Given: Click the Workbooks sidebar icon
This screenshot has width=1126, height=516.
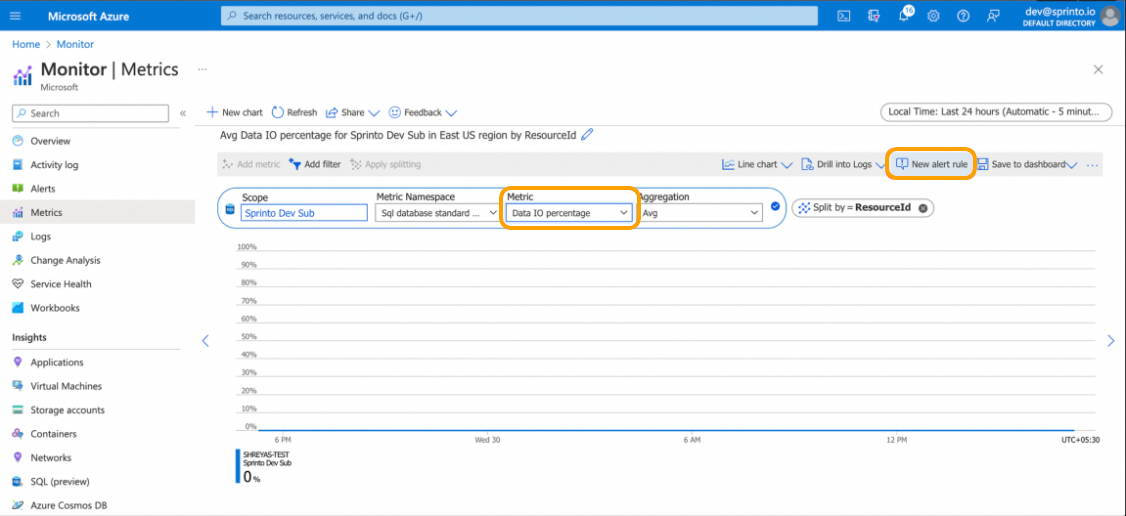Looking at the screenshot, I should [19, 308].
